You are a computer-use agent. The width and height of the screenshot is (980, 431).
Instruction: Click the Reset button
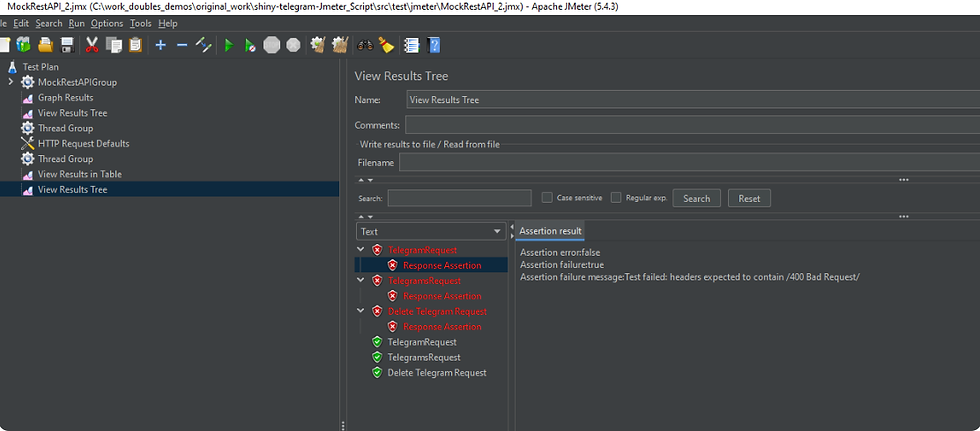[x=749, y=199]
